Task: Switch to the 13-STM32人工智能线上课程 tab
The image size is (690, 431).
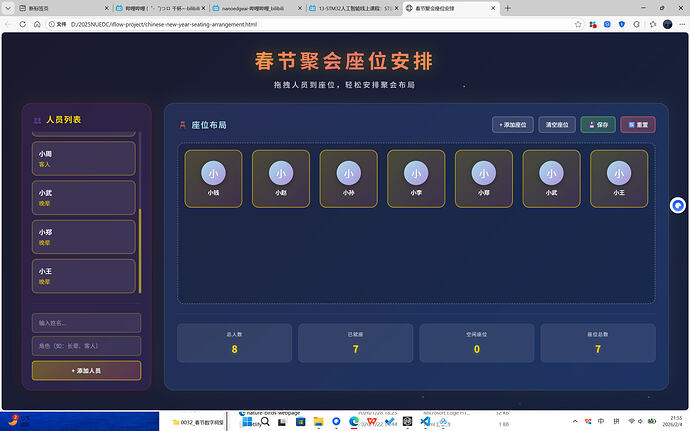Action: tap(354, 8)
